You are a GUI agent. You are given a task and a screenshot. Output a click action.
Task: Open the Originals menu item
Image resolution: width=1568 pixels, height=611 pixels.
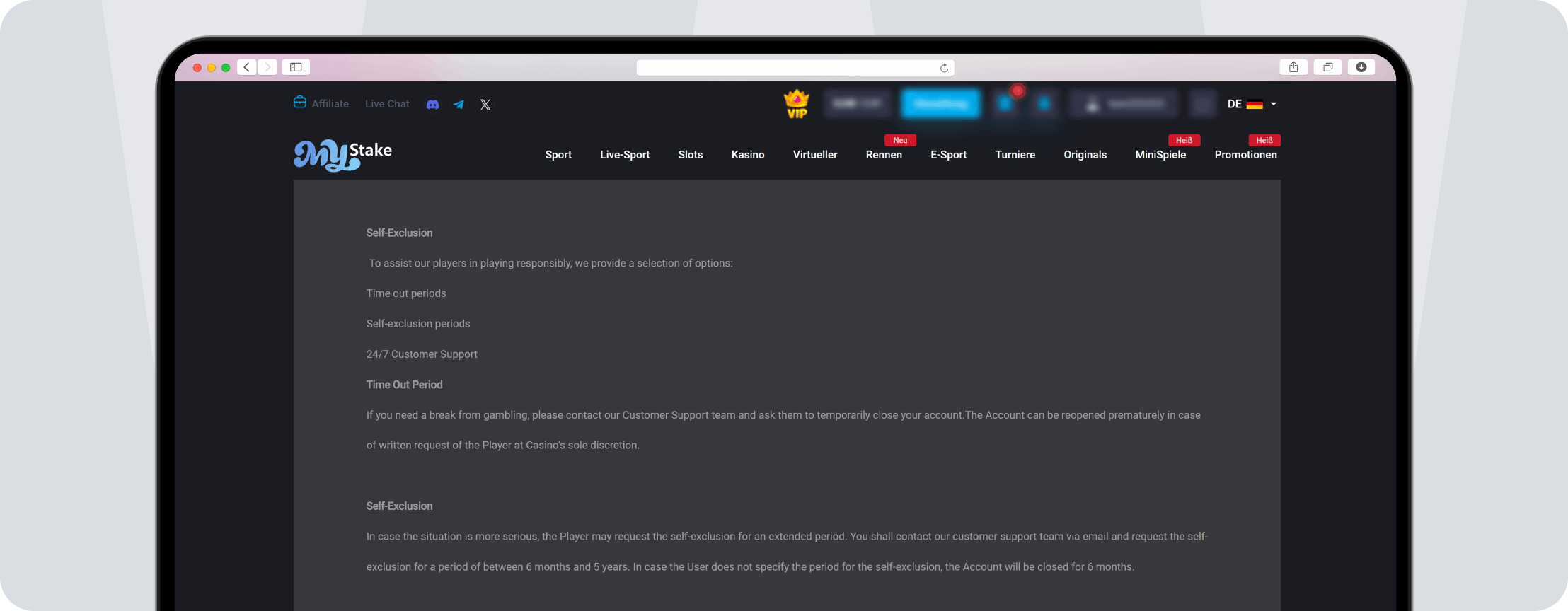pos(1085,155)
